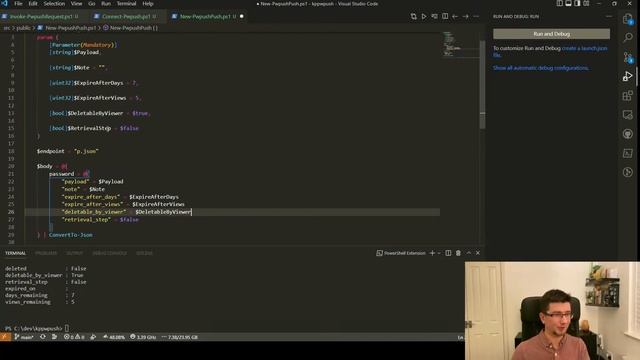Open the Source Control view

pos(627,57)
